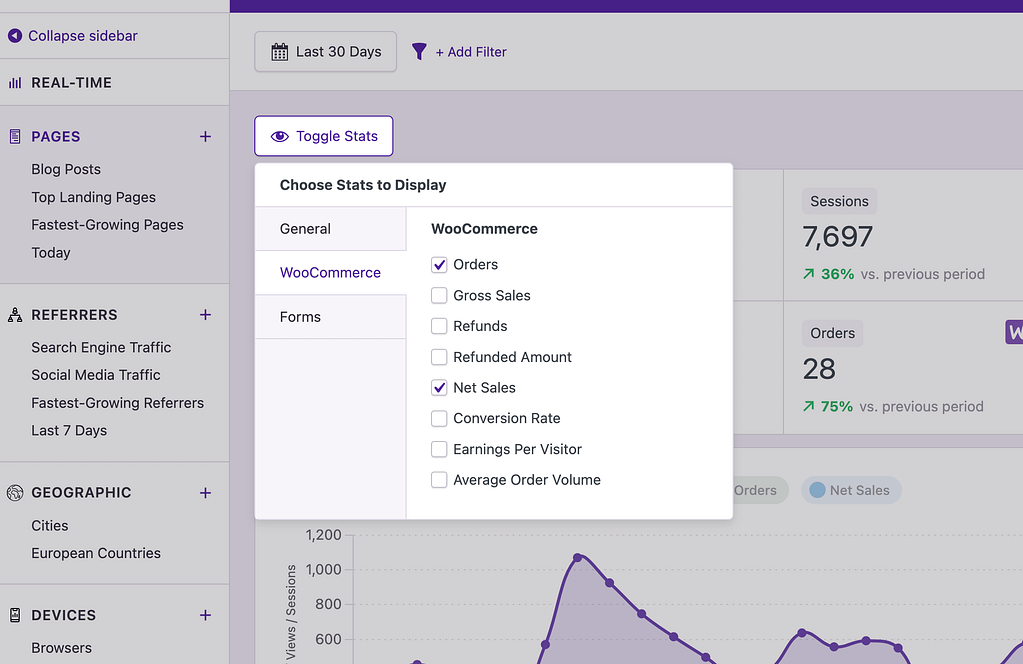This screenshot has width=1023, height=664.
Task: Open the calendar icon in Last 30 Days
Action: 281,51
